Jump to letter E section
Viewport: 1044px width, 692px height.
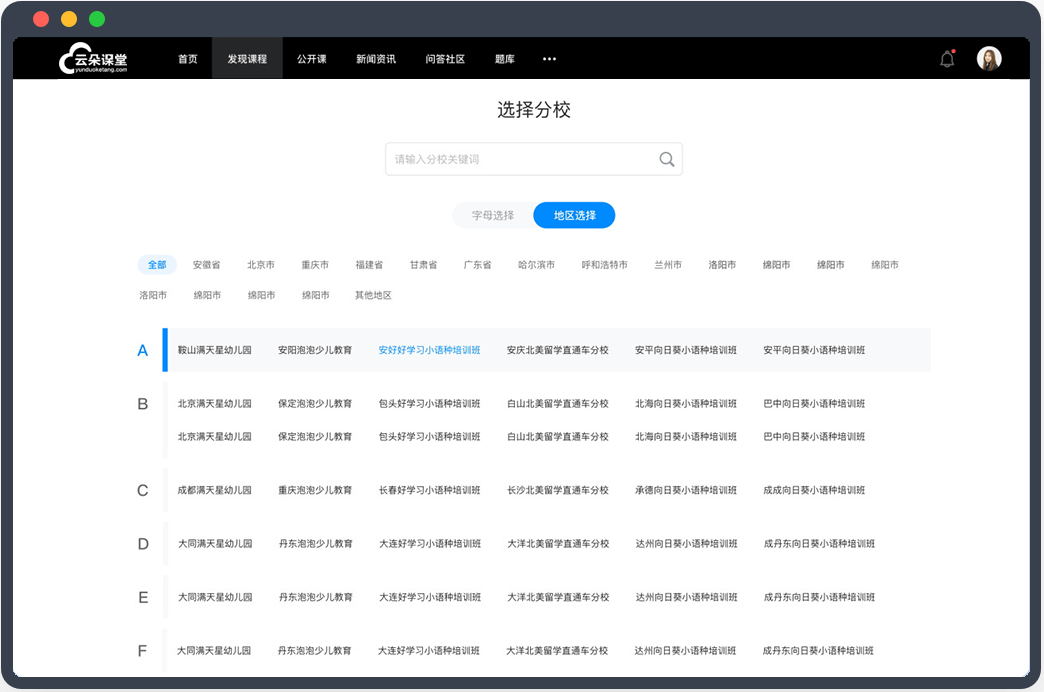[143, 597]
